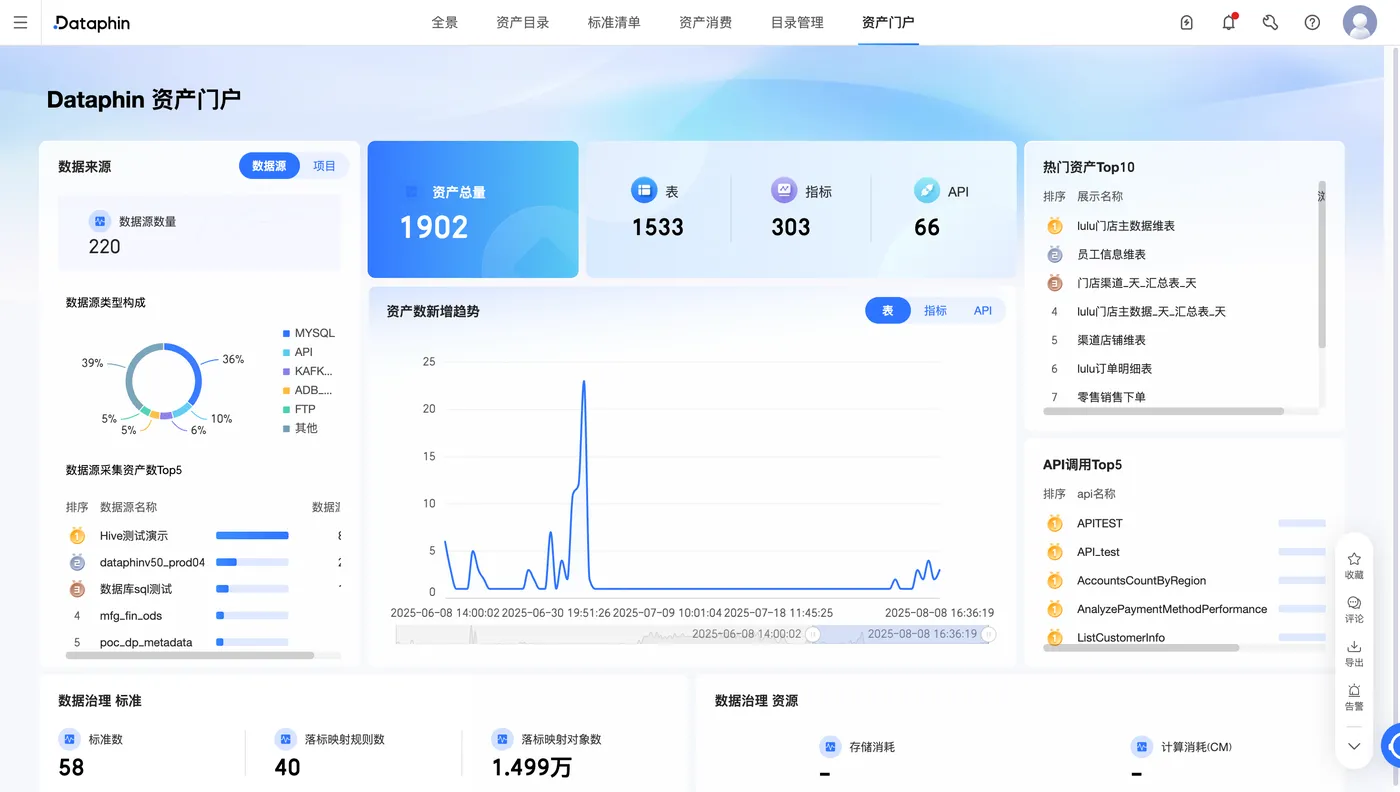This screenshot has width=1400, height=792.
Task: Go to the 资产消费 tab
Action: tap(705, 22)
